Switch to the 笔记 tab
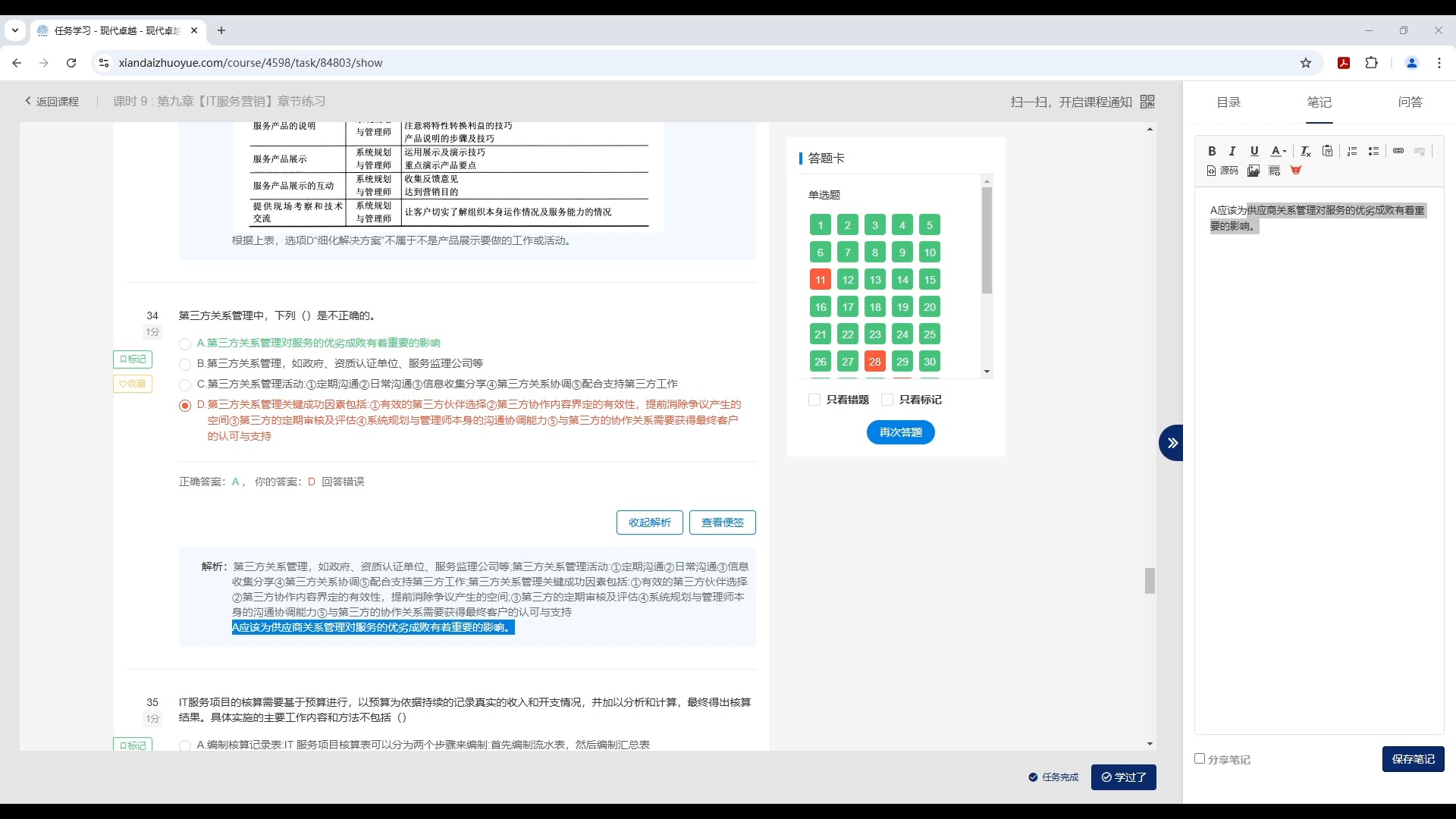 pyautogui.click(x=1319, y=102)
